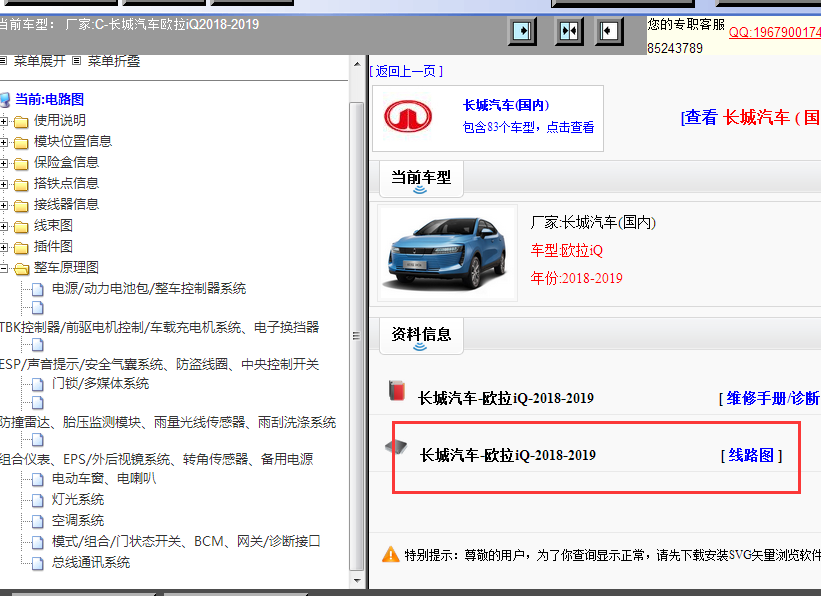Expand the 插件图 tree node
The height and width of the screenshot is (596, 821).
[4, 247]
